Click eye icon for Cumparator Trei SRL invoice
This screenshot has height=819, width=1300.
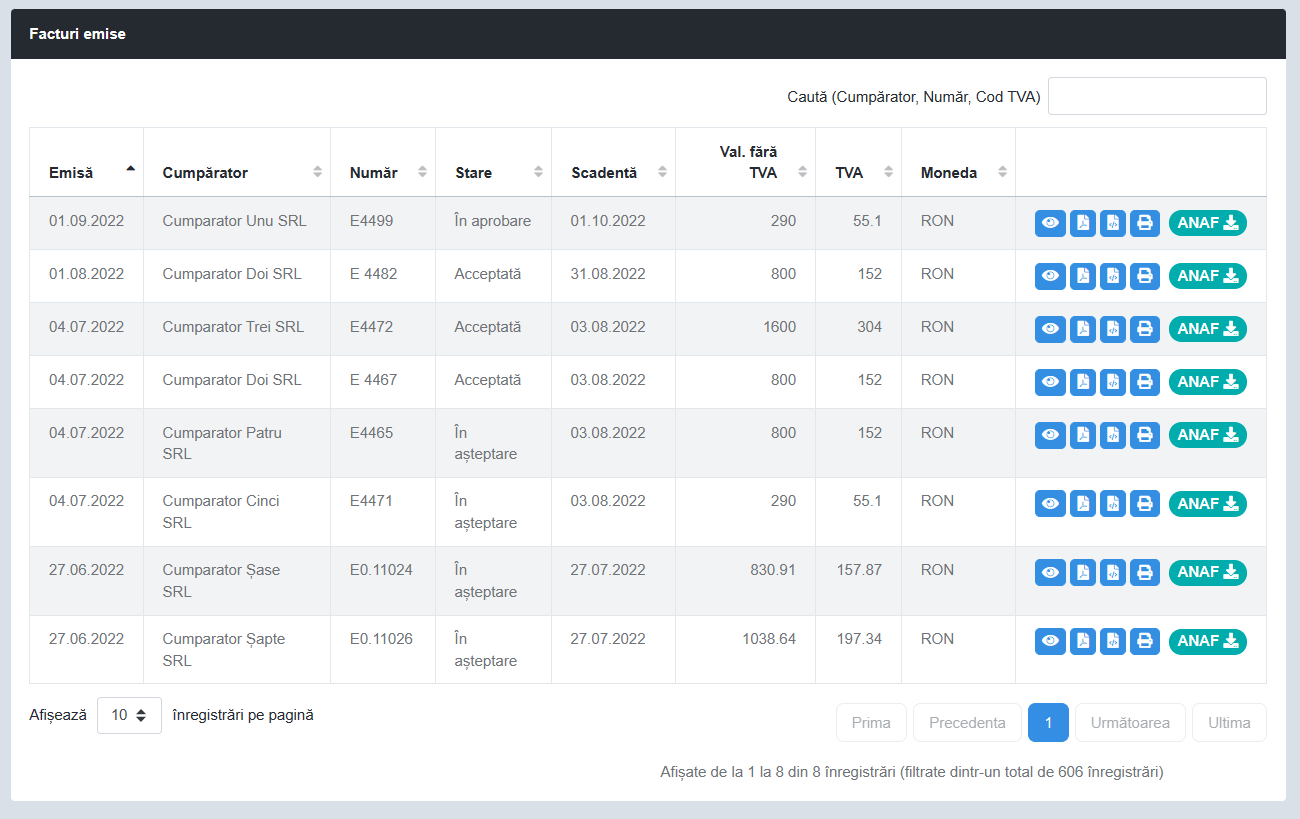[1050, 329]
